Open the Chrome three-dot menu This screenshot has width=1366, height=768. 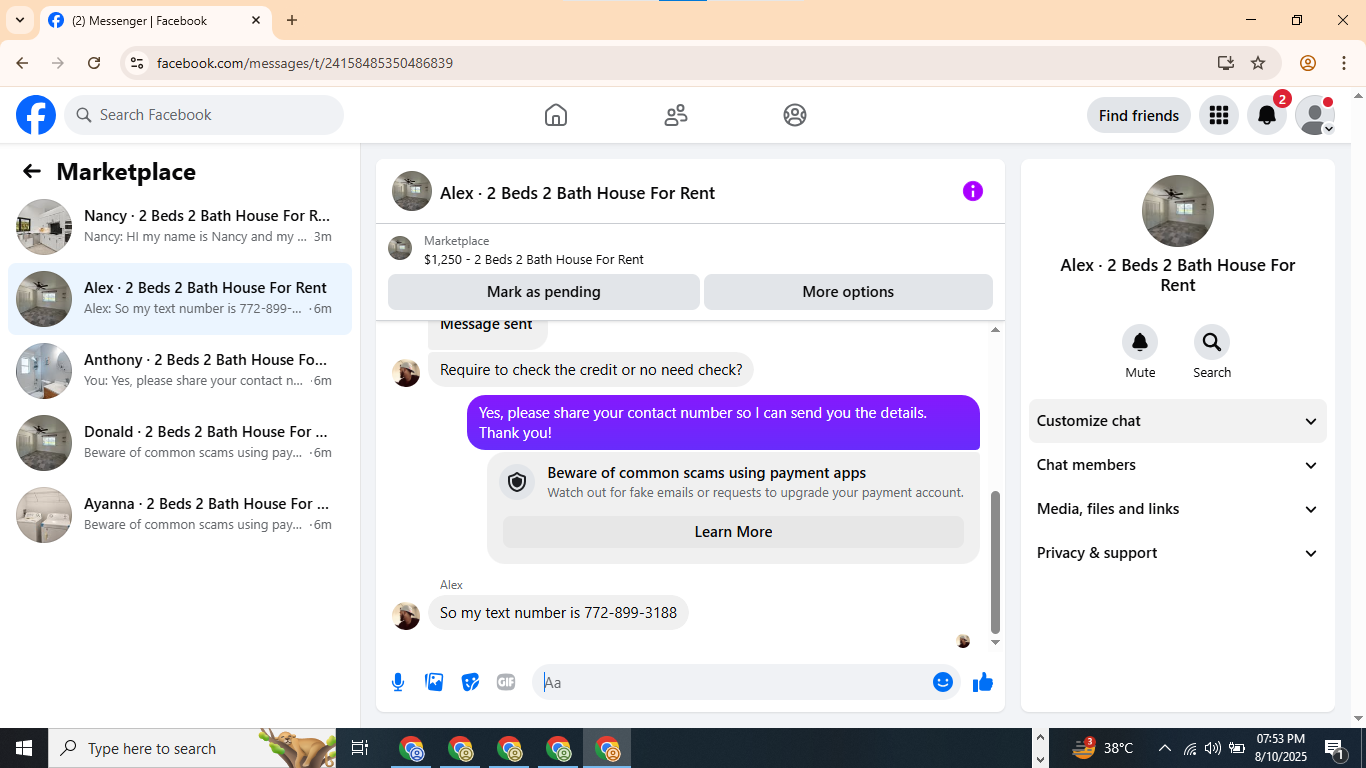[1344, 63]
